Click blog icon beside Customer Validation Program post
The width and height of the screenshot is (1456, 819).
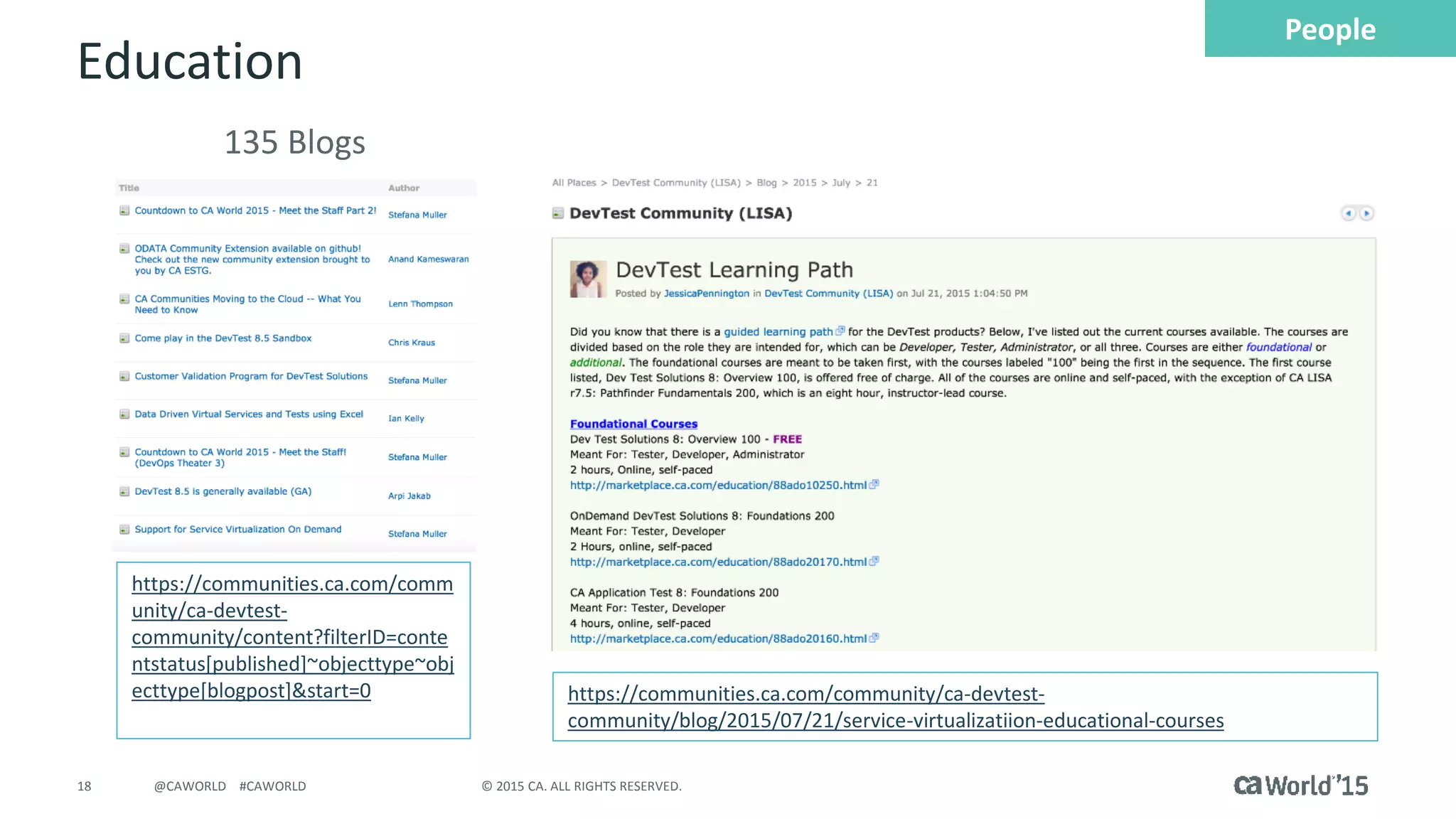[x=124, y=376]
